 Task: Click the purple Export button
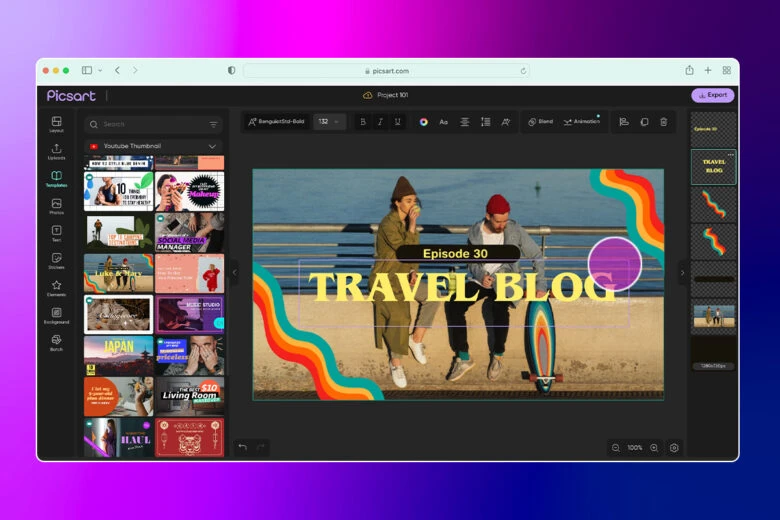pos(712,95)
